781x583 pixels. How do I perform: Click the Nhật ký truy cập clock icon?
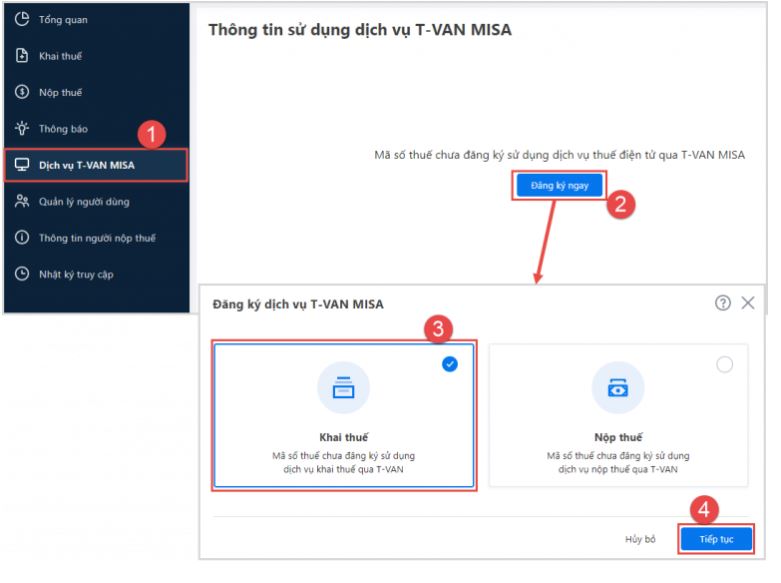tap(21, 274)
